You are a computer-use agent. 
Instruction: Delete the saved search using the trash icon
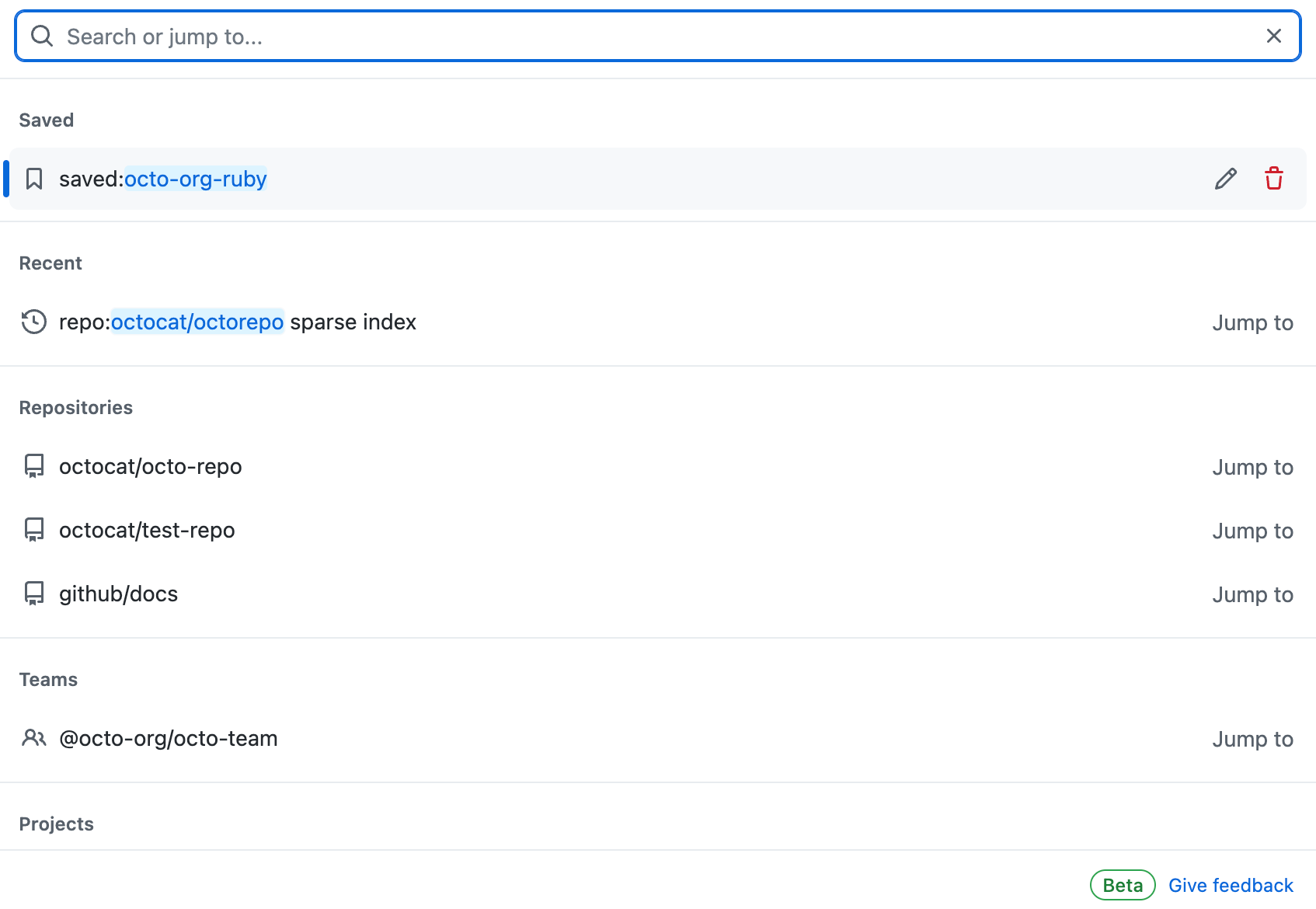[1274, 179]
